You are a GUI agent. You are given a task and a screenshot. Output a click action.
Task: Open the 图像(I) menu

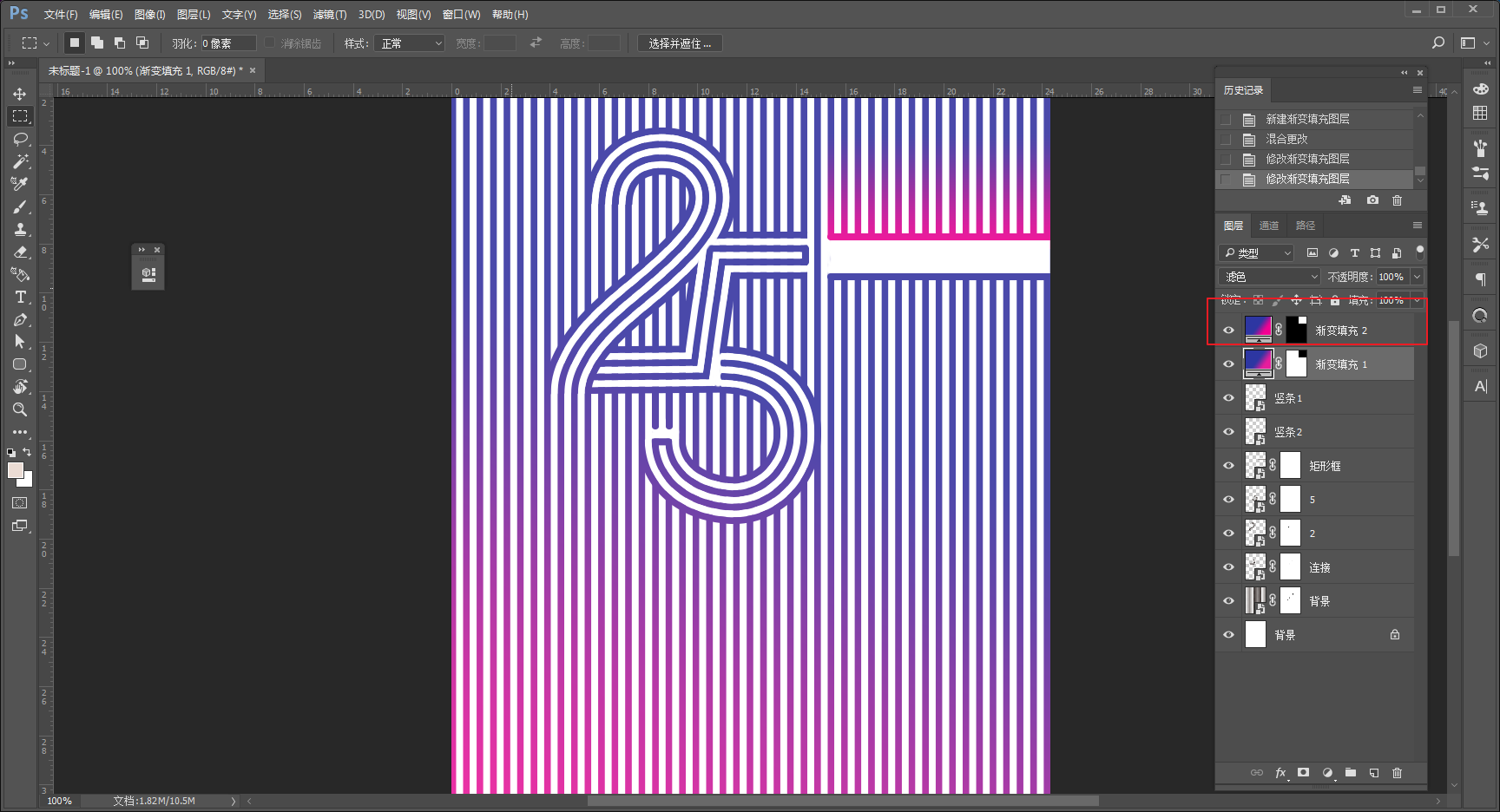(x=149, y=15)
